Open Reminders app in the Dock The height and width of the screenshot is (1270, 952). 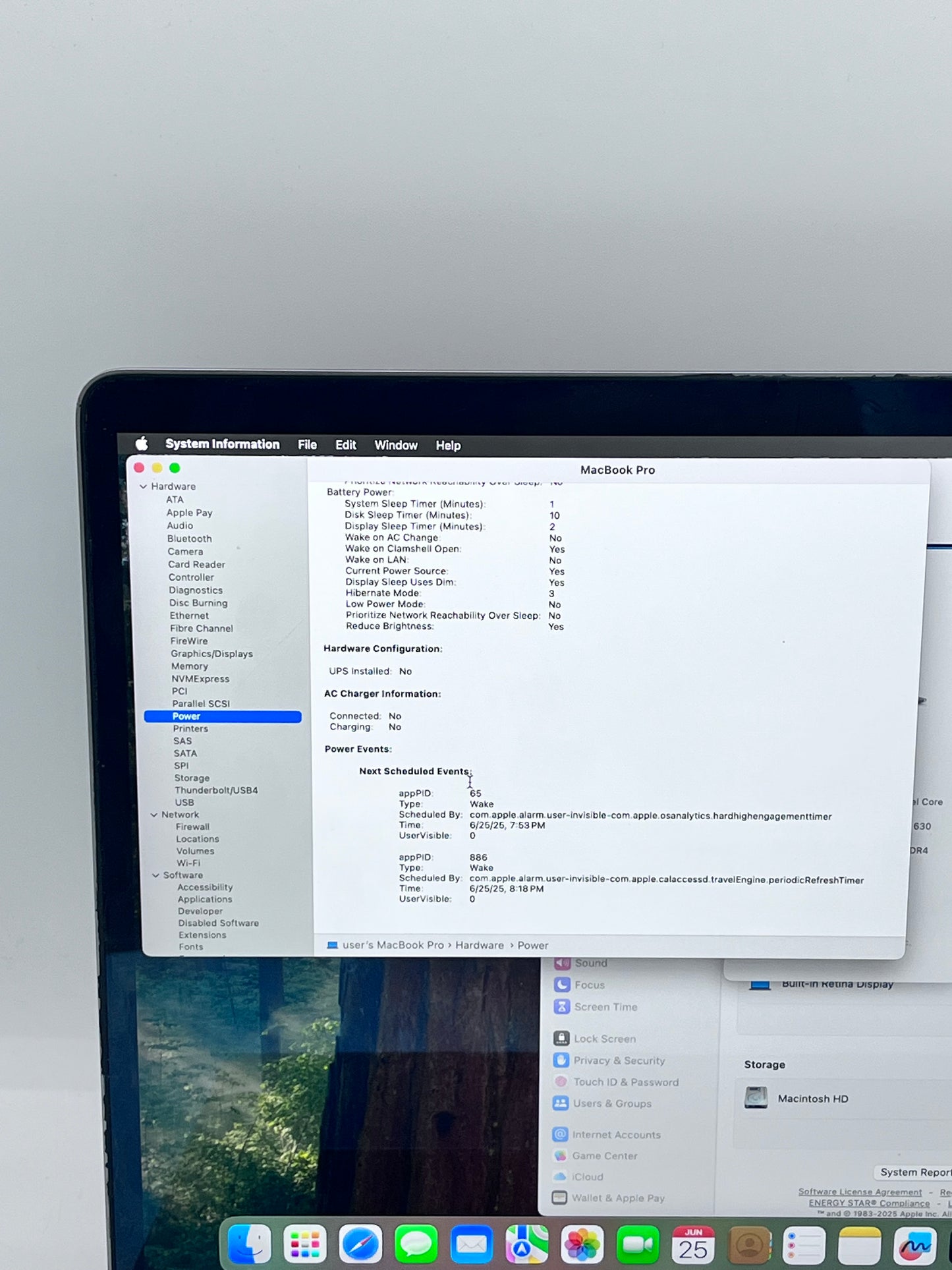804,1245
